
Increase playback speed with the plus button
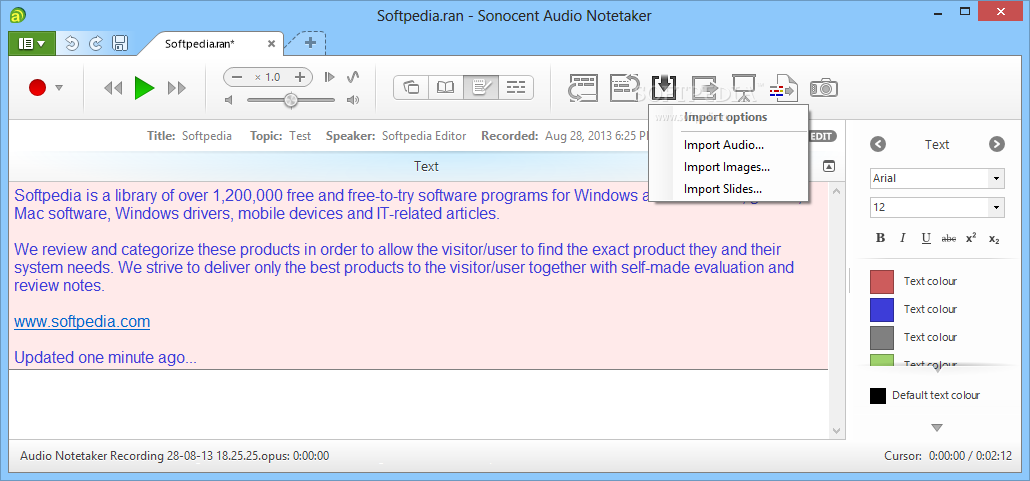point(300,78)
